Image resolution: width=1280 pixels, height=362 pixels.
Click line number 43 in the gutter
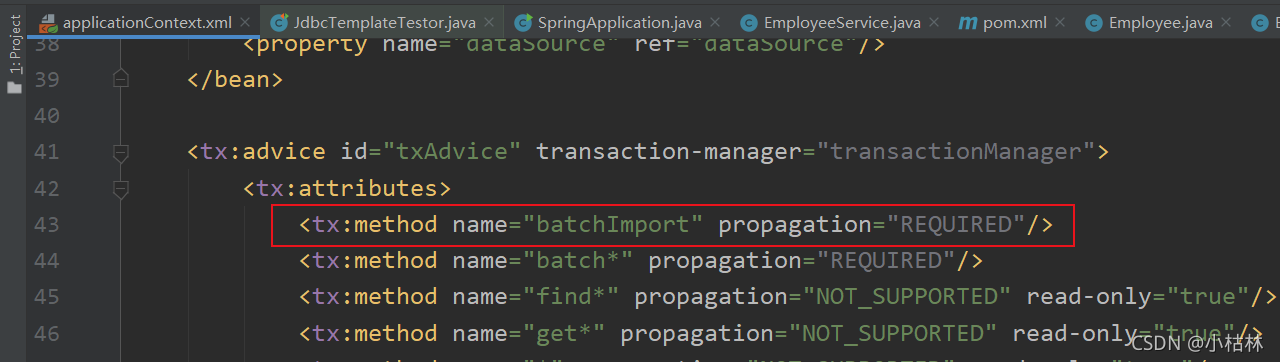point(47,225)
